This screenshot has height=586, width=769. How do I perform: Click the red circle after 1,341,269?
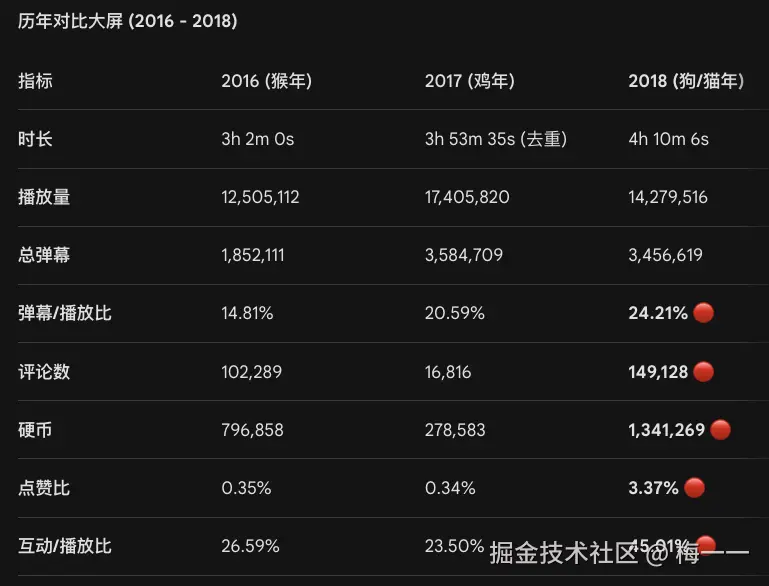(720, 430)
